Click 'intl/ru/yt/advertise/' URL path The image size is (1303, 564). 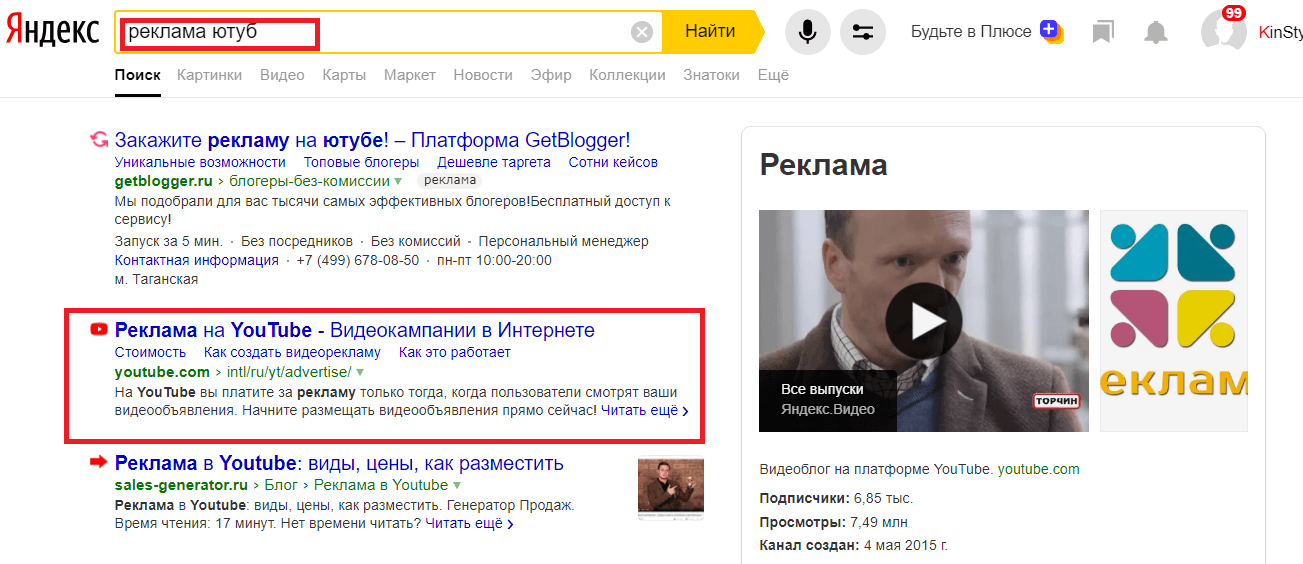(x=289, y=372)
